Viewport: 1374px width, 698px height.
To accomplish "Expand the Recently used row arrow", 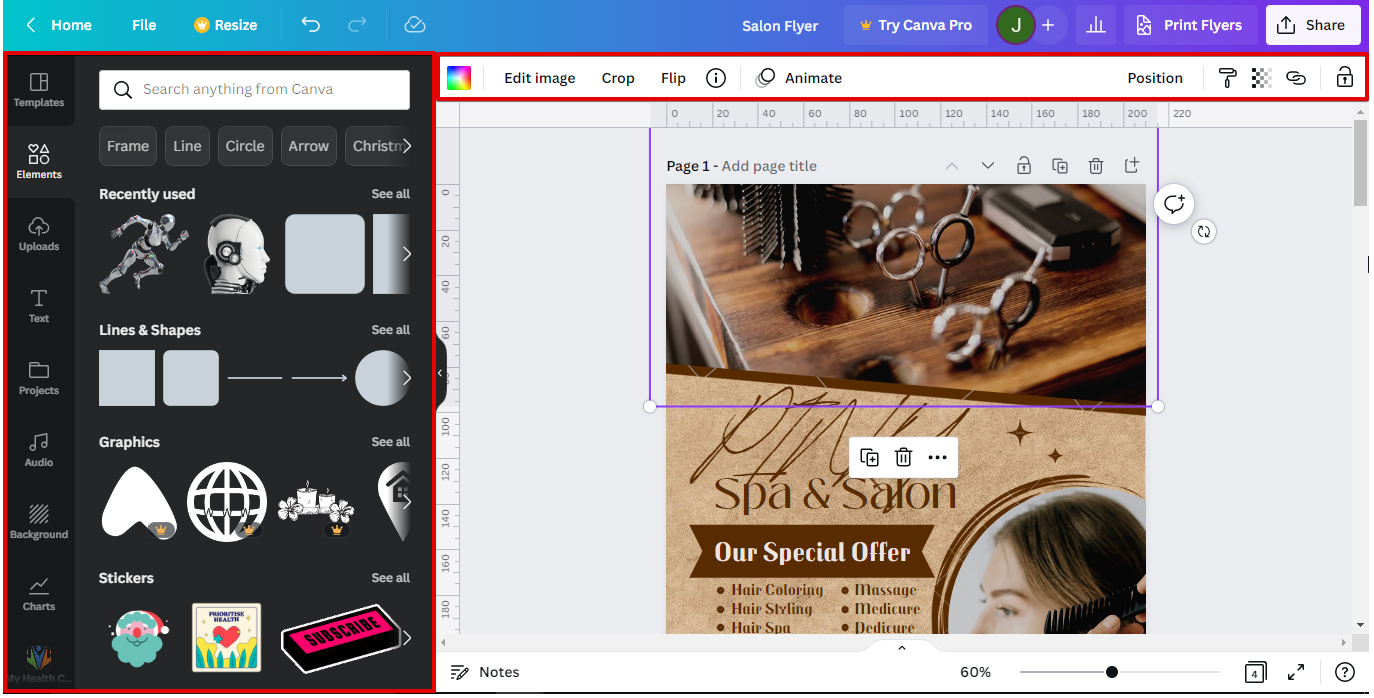I will 406,254.
